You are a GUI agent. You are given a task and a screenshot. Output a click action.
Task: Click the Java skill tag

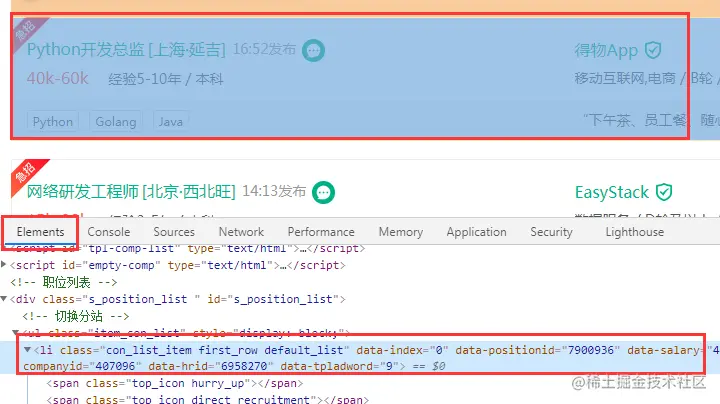pyautogui.click(x=171, y=122)
